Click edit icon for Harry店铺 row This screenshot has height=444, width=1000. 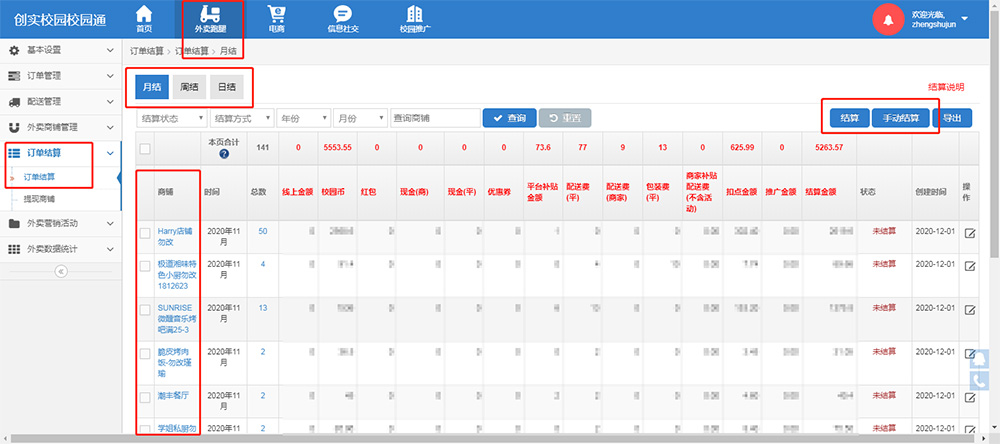[970, 234]
